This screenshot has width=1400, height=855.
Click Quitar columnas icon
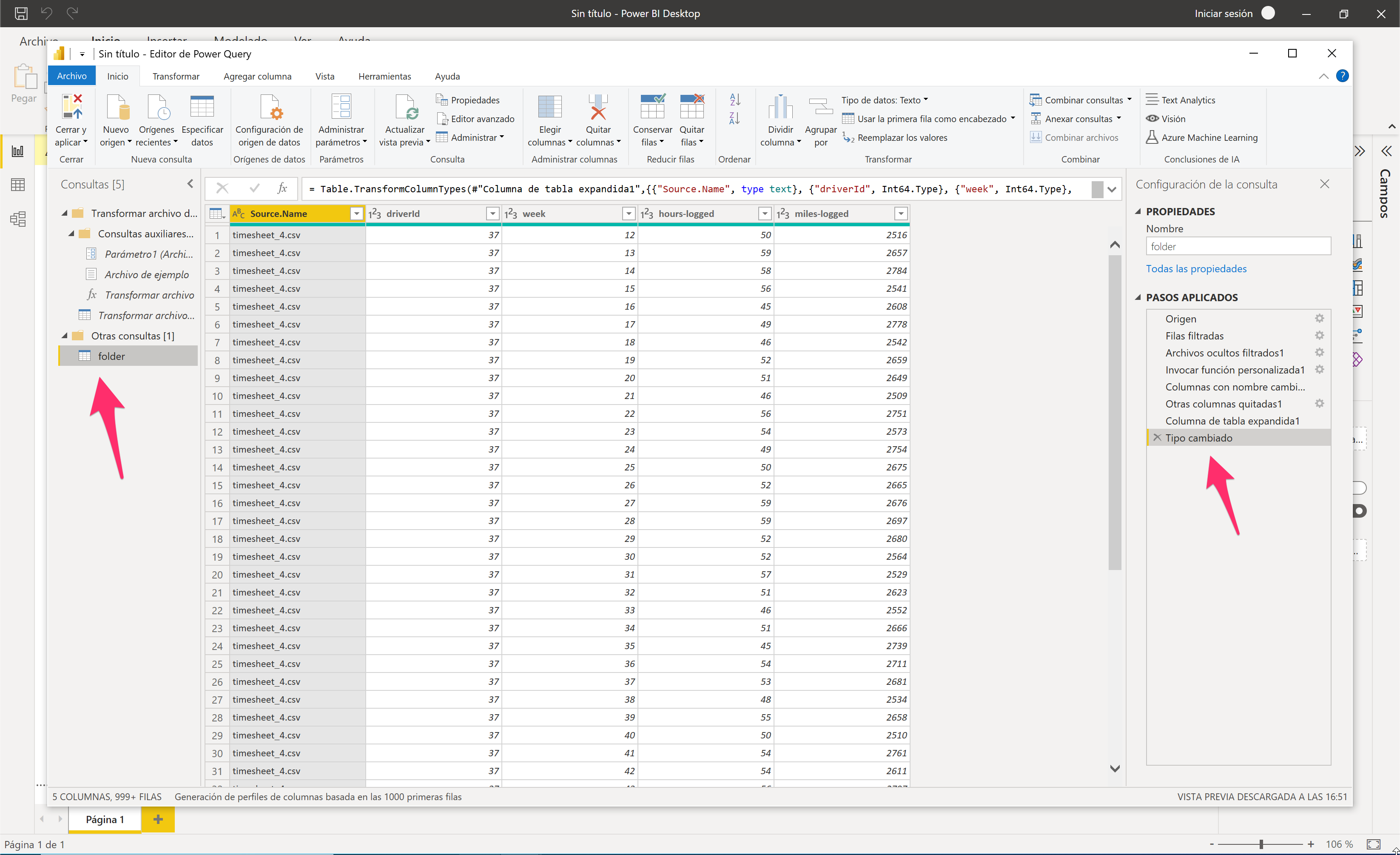click(598, 106)
